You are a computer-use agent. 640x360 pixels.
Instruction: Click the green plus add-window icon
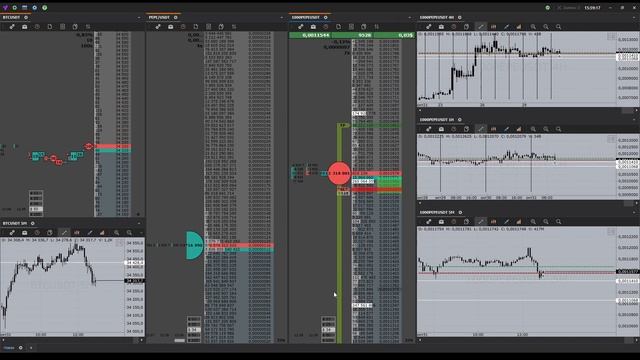coord(15,7)
